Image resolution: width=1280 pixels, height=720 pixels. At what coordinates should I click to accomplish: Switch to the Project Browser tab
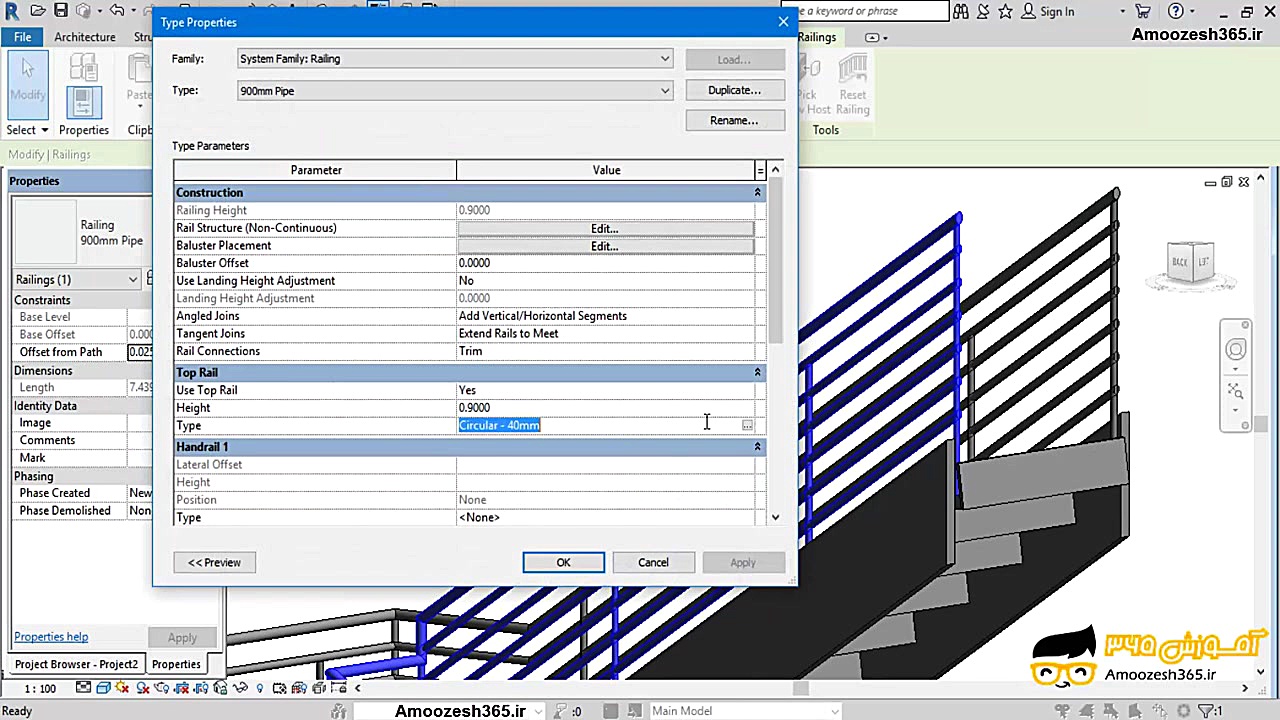[76, 664]
